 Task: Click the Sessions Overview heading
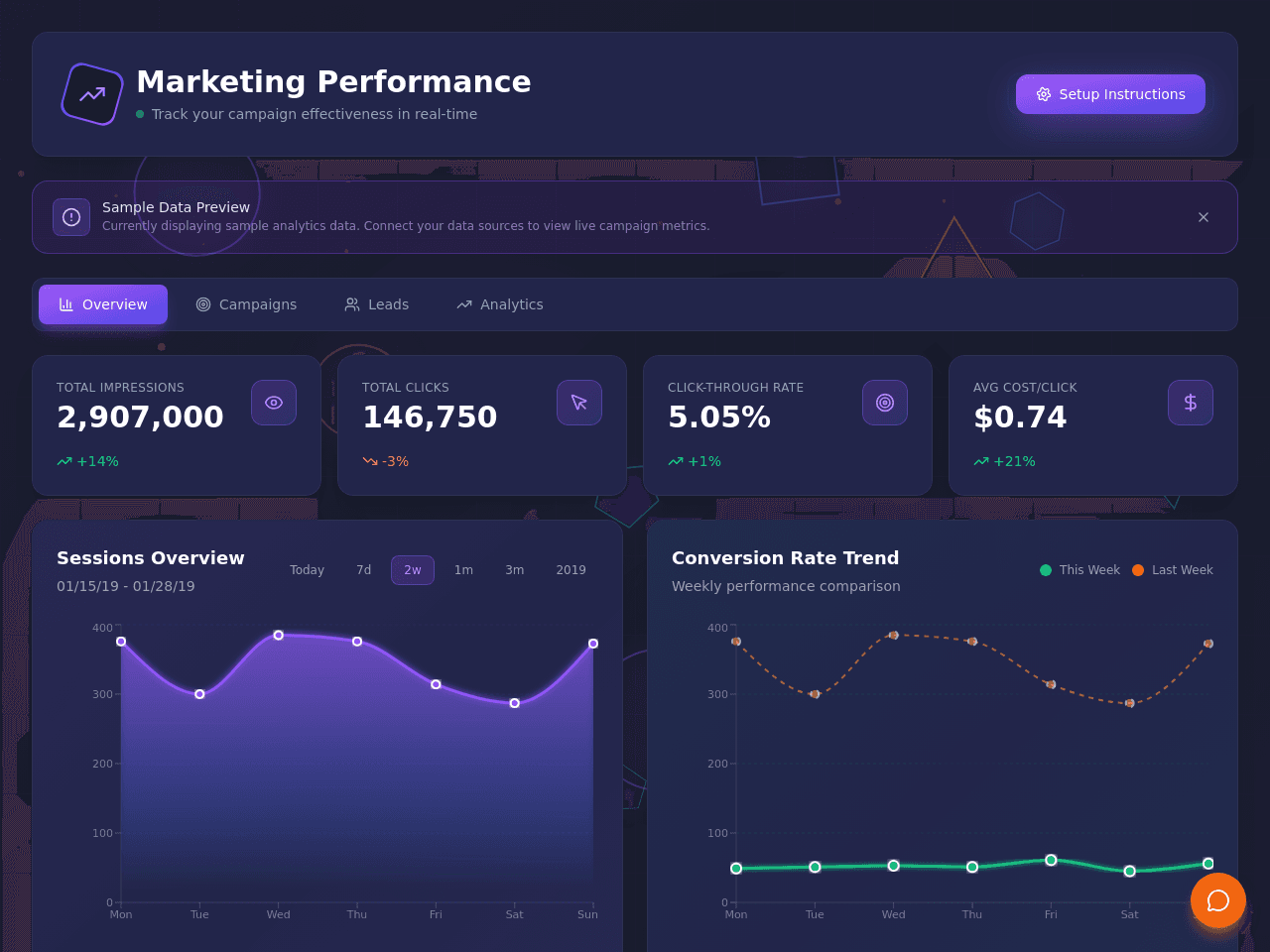pyautogui.click(x=151, y=558)
